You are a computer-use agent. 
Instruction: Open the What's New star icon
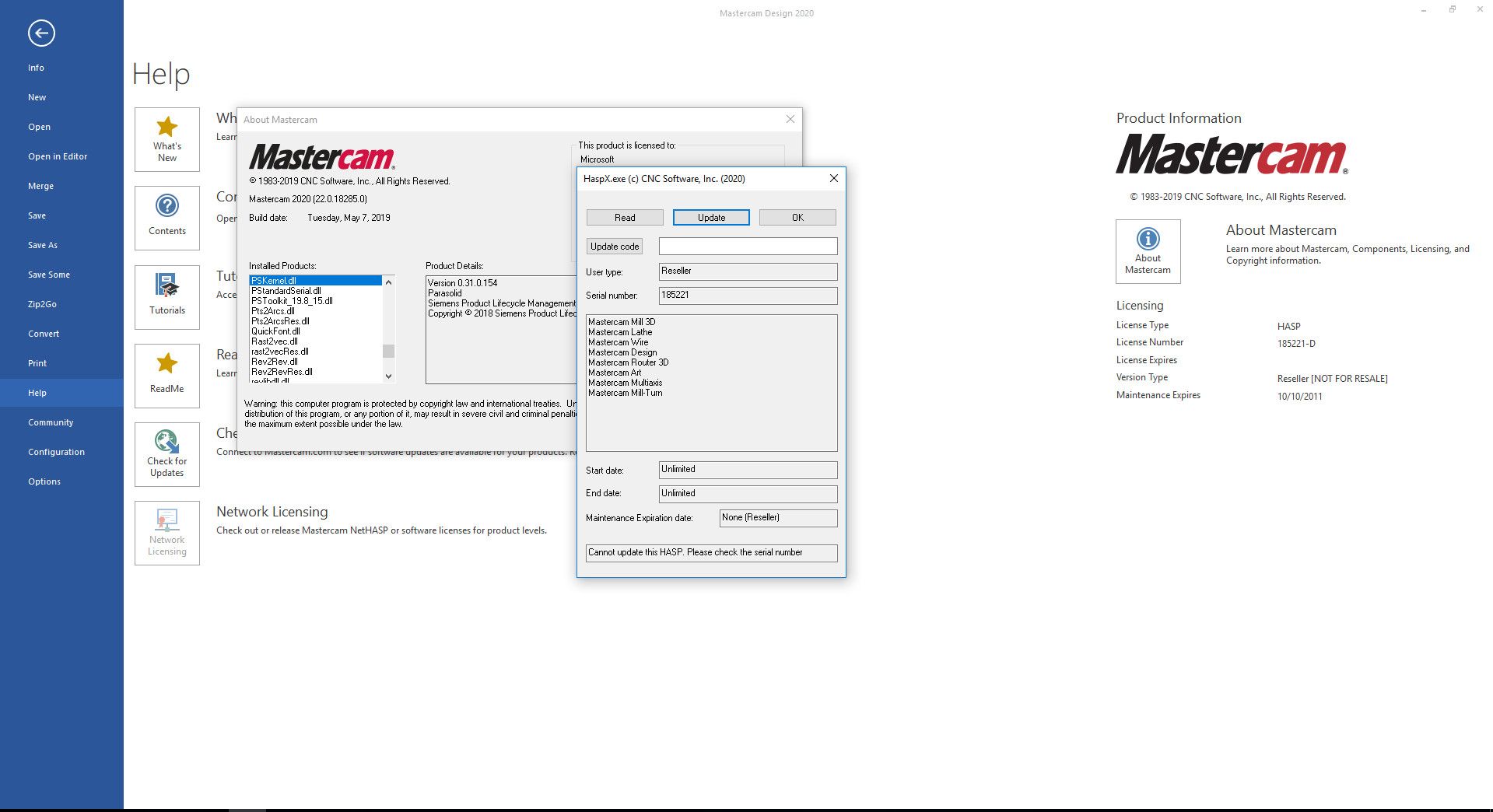(166, 127)
